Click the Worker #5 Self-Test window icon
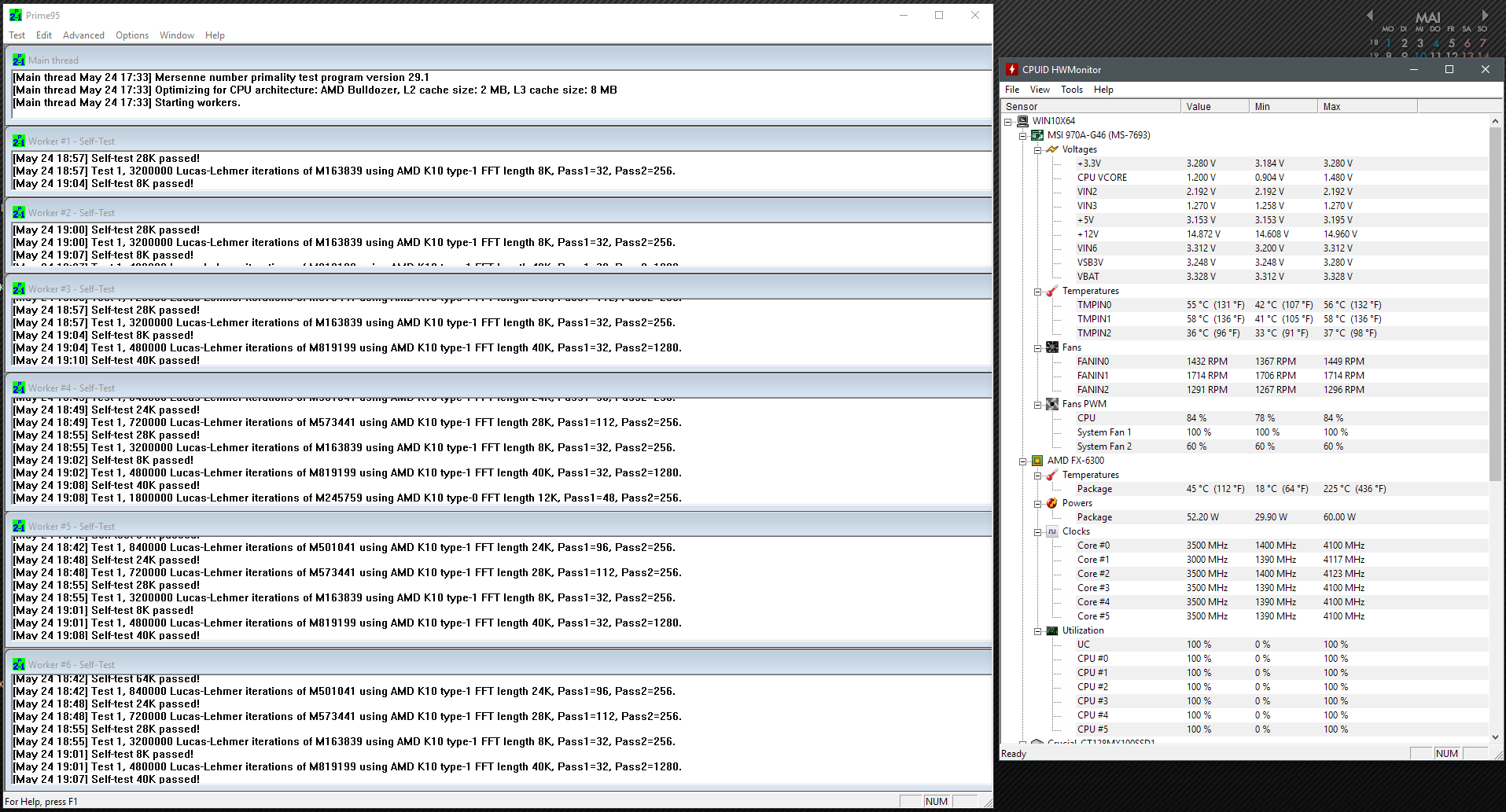 click(x=19, y=526)
